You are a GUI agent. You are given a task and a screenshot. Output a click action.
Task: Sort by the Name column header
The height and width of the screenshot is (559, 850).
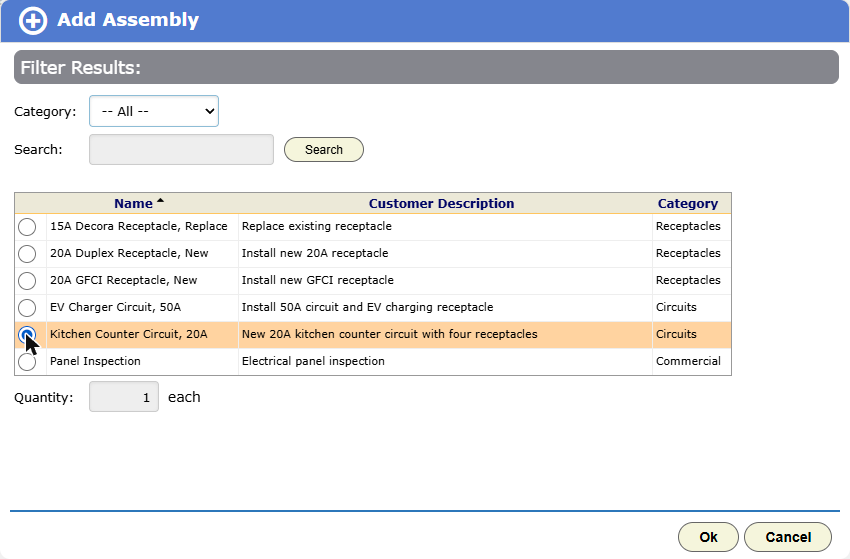(x=133, y=203)
